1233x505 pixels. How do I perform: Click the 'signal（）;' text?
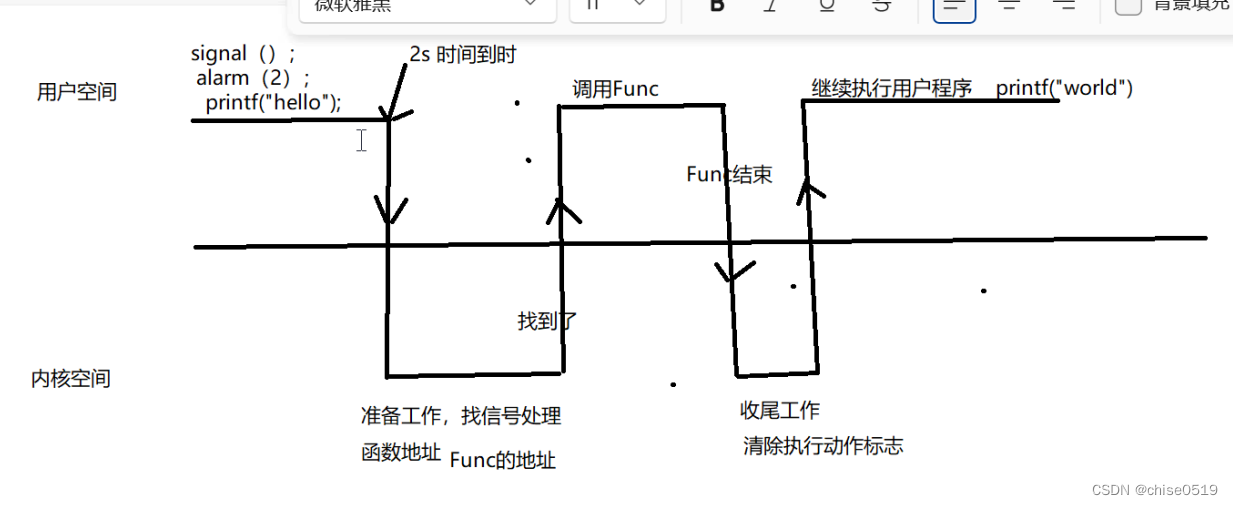coord(243,54)
